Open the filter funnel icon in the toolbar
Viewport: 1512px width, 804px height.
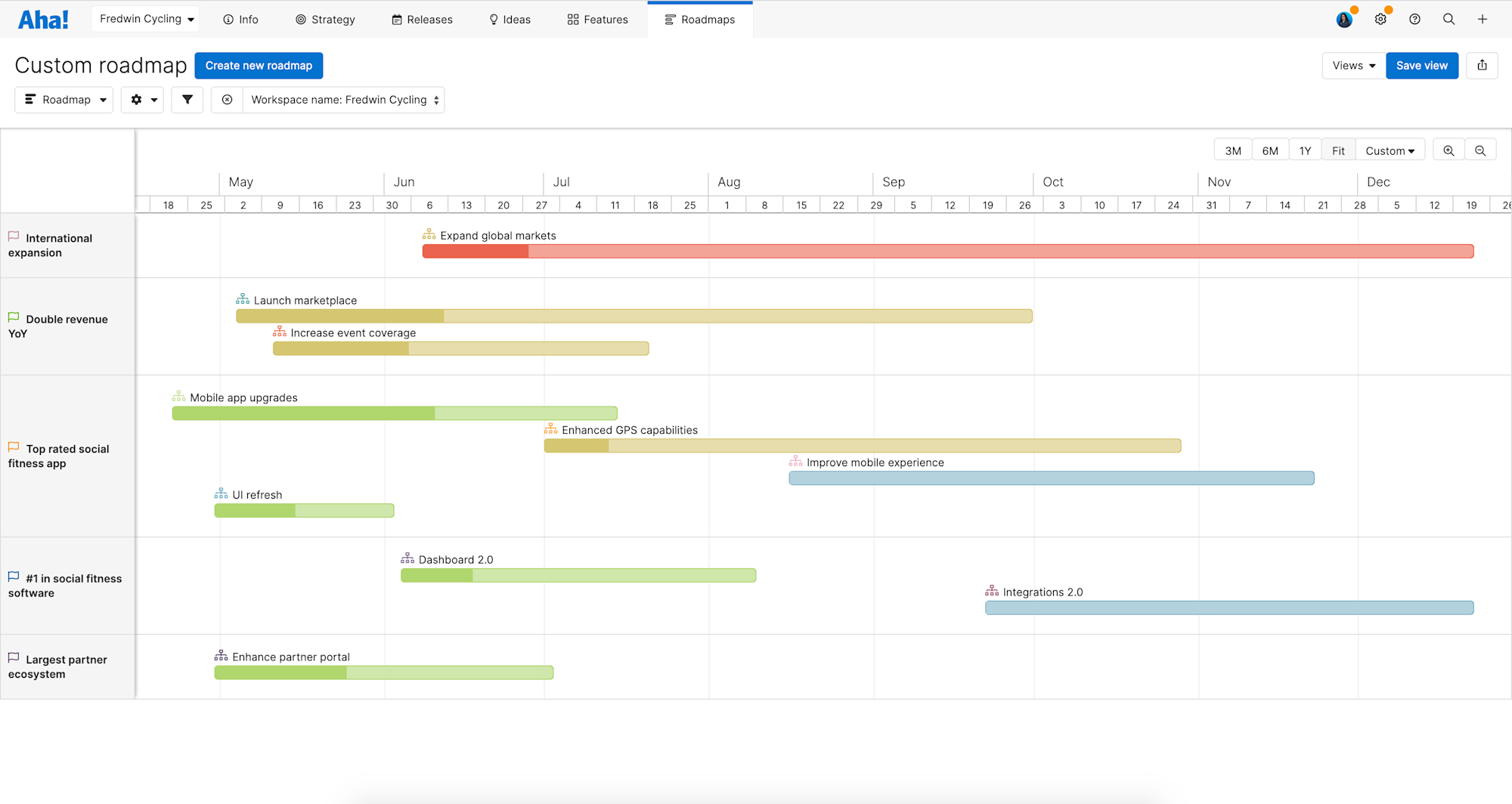pyautogui.click(x=187, y=99)
